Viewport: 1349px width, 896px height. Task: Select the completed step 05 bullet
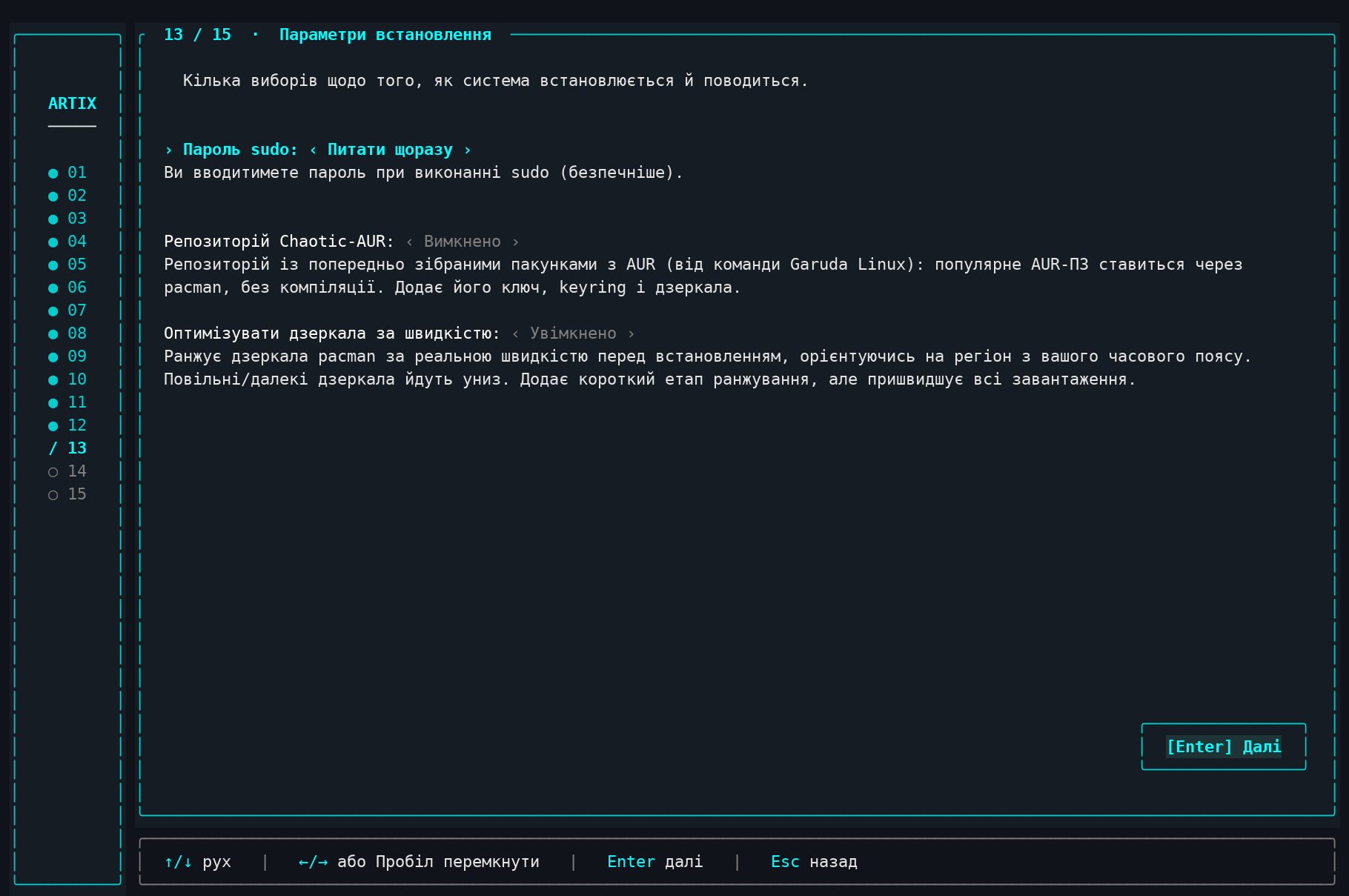pyautogui.click(x=53, y=265)
